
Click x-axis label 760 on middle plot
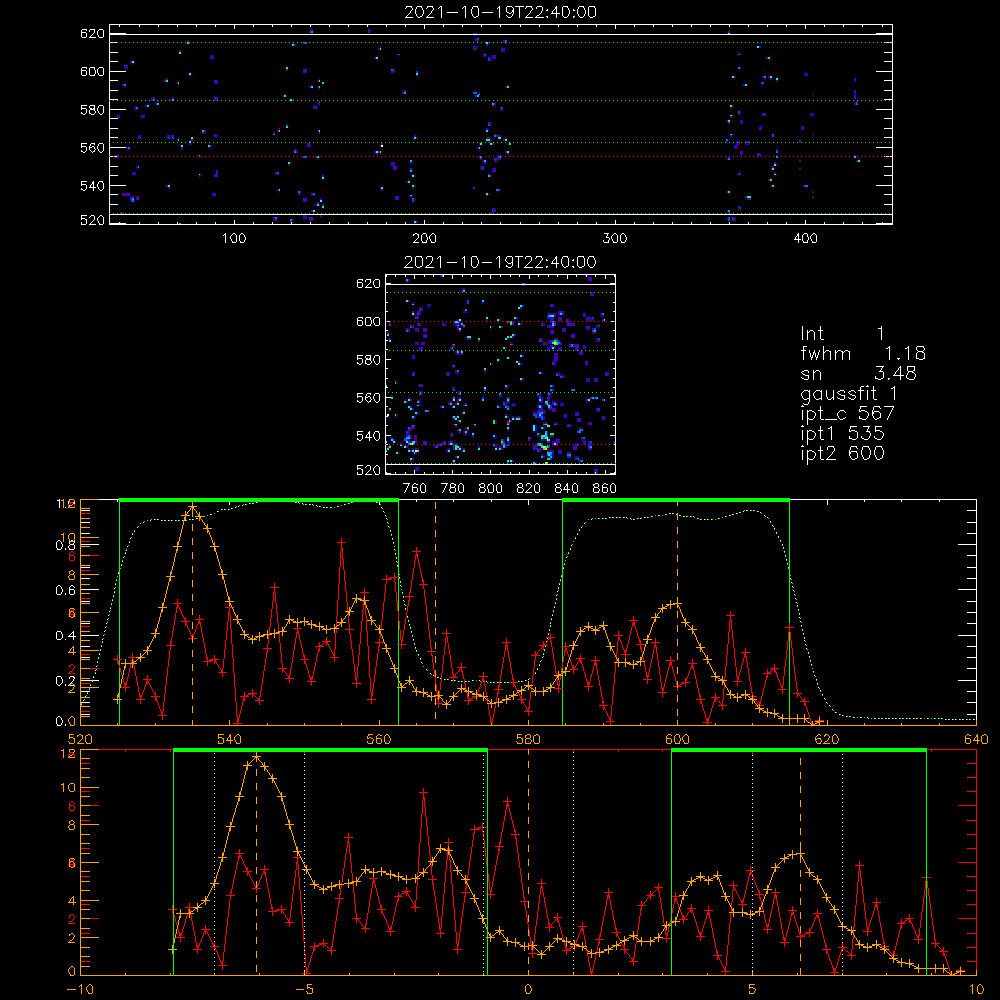[x=415, y=489]
